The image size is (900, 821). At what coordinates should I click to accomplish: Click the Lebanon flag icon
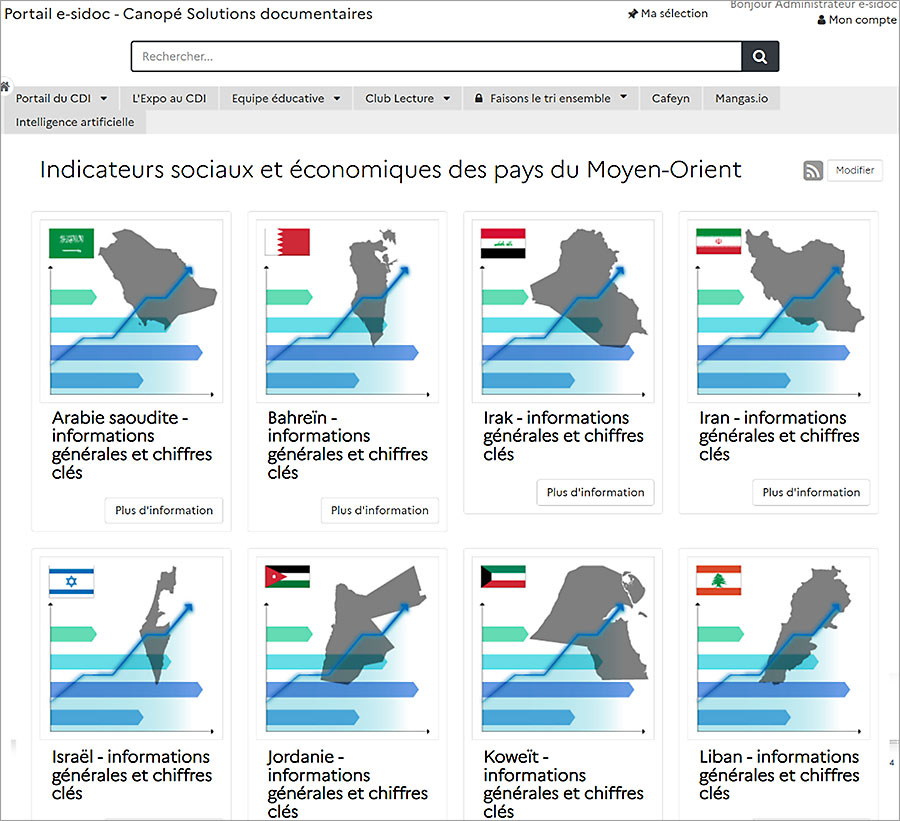(x=718, y=582)
